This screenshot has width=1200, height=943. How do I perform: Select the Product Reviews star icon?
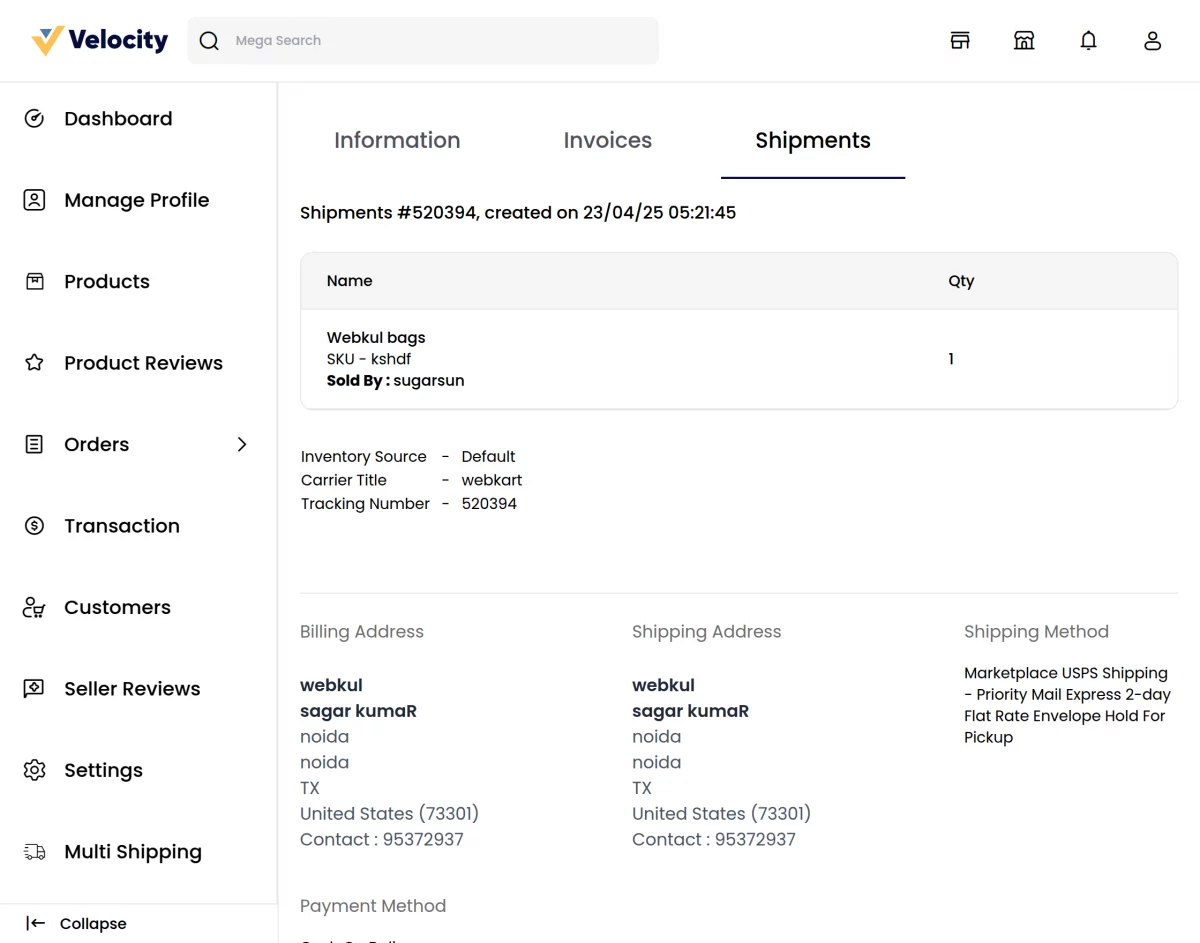tap(34, 363)
